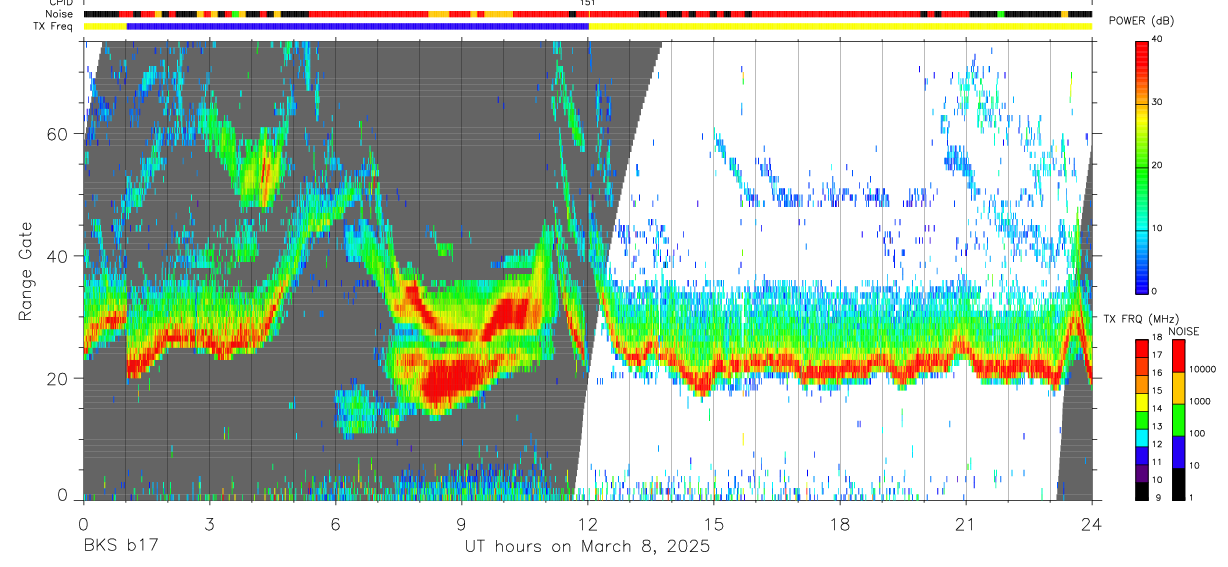Viewport: 1228px width, 567px height.
Task: Click the "UT hours on March 8, 2025" label
Action: coord(587,547)
